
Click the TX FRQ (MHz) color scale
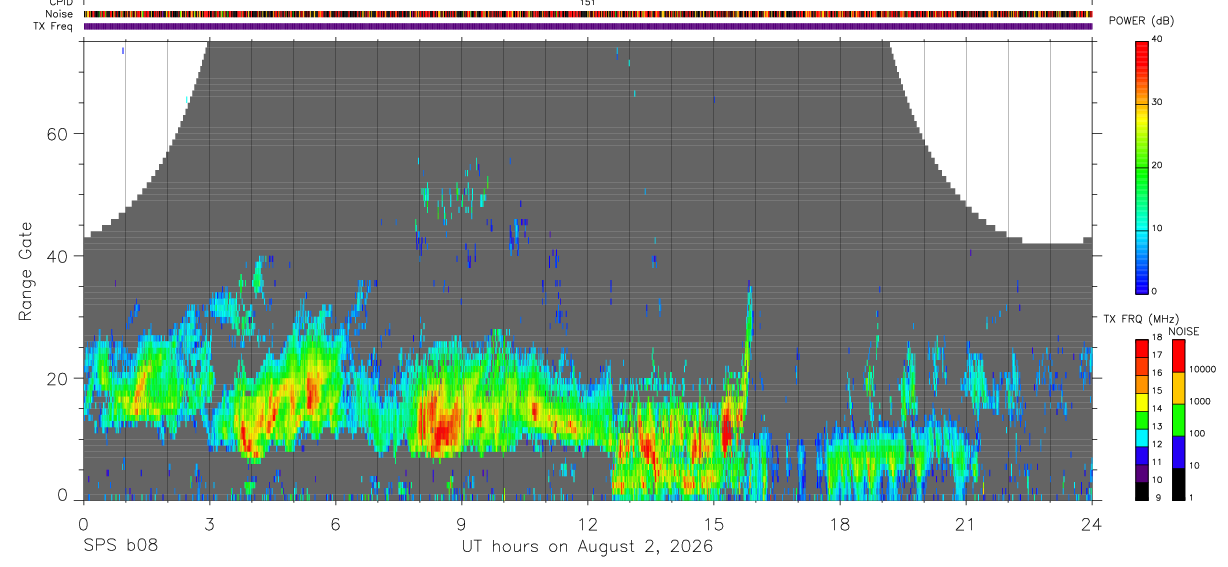click(1142, 420)
